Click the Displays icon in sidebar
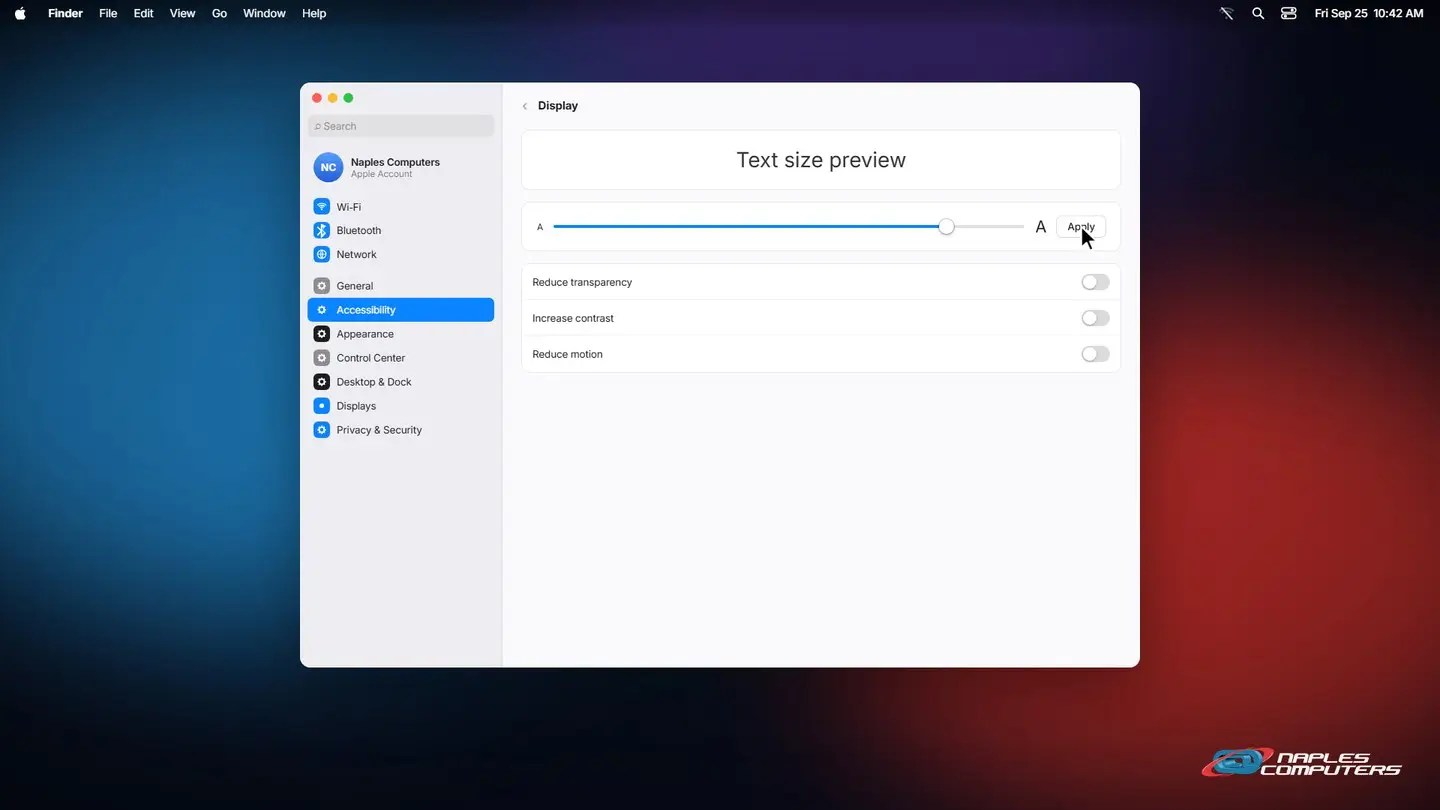1440x810 pixels. [321, 406]
